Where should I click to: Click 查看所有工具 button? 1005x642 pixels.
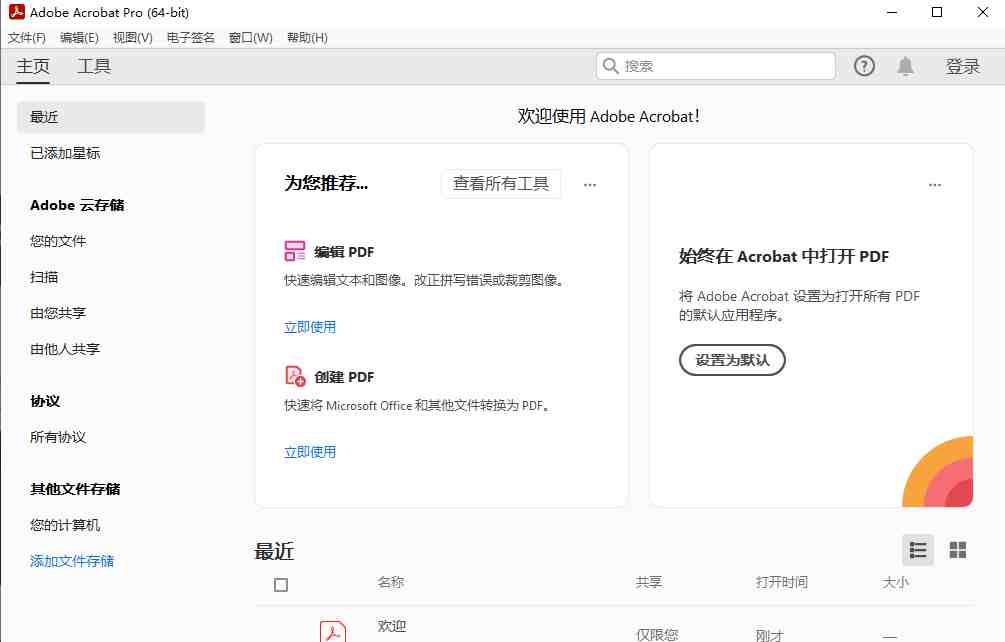pos(501,183)
